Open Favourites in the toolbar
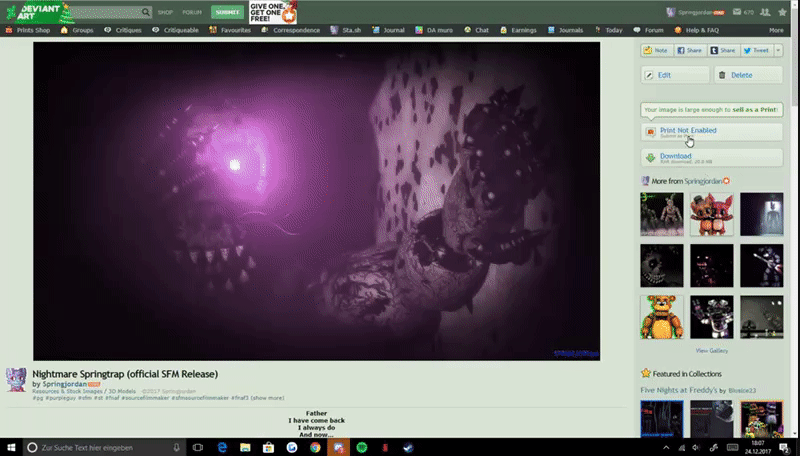Image resolution: width=800 pixels, height=456 pixels. click(230, 30)
